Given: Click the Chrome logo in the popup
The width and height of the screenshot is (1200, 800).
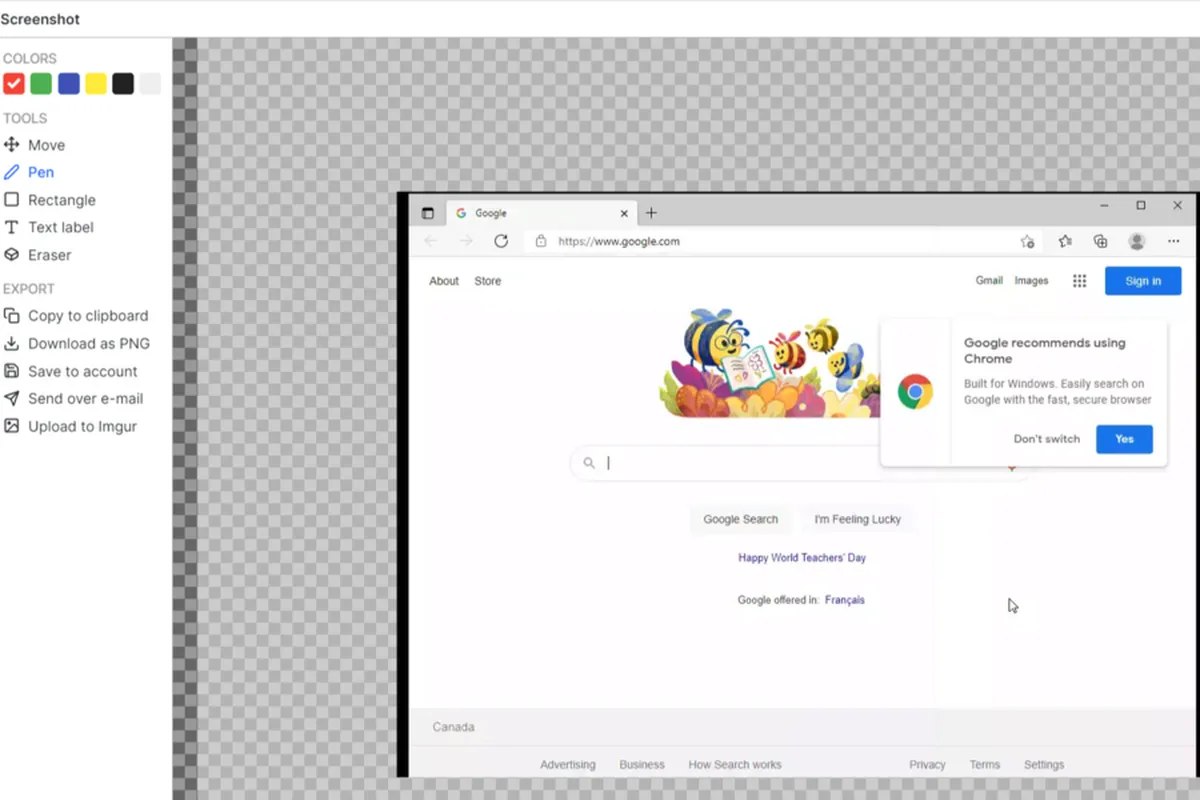Looking at the screenshot, I should [x=915, y=391].
